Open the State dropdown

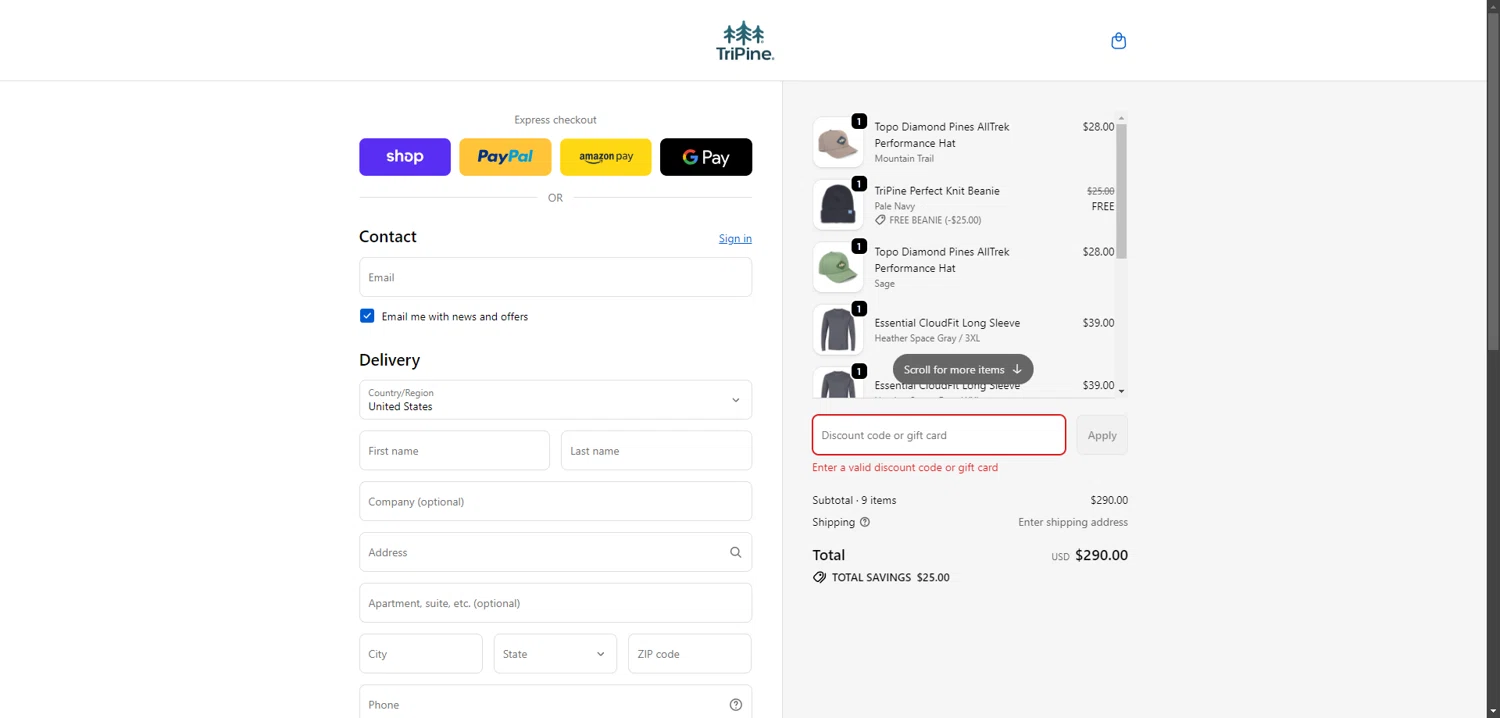tap(555, 654)
